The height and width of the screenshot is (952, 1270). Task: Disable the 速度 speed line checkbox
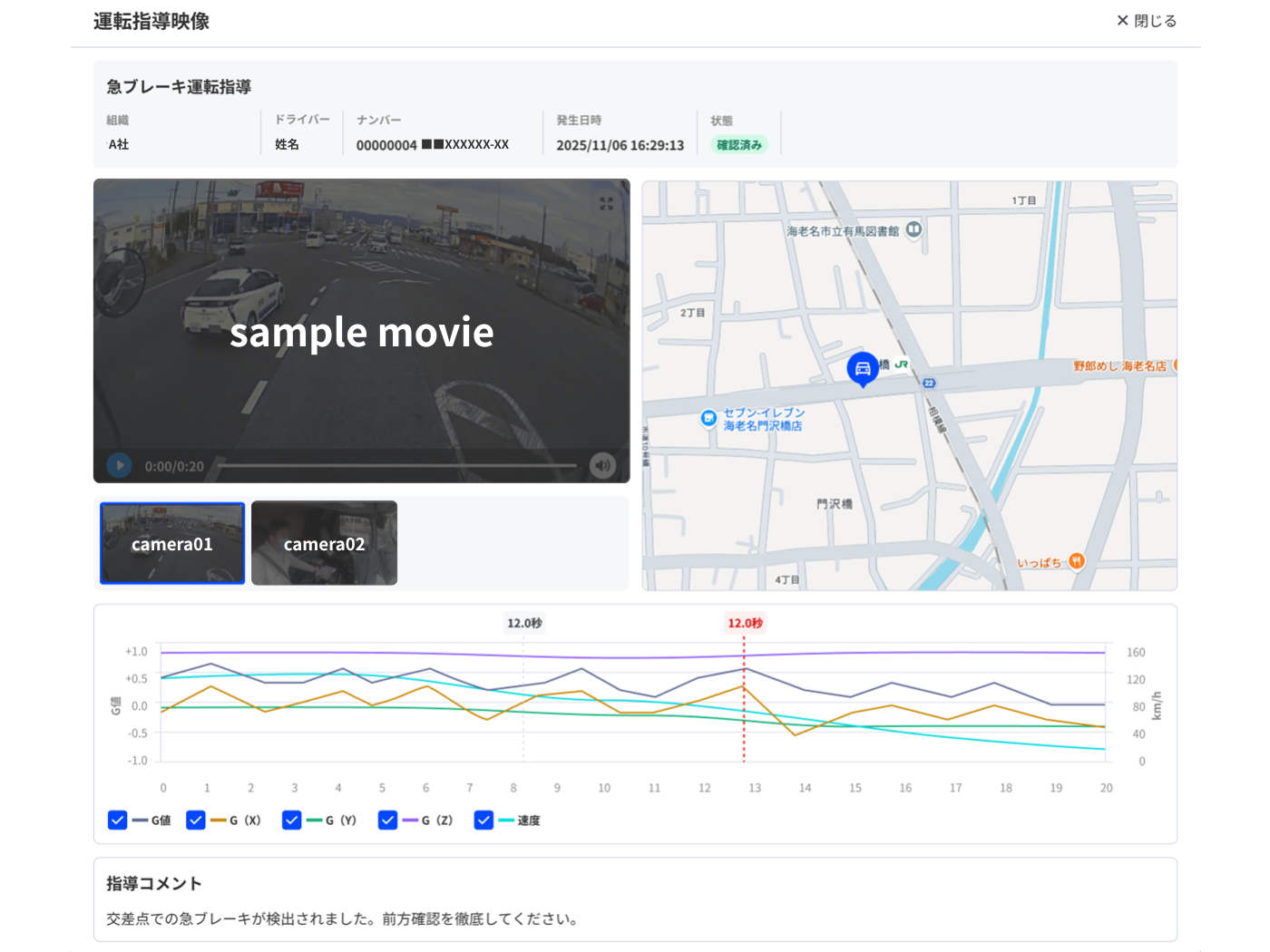point(484,820)
